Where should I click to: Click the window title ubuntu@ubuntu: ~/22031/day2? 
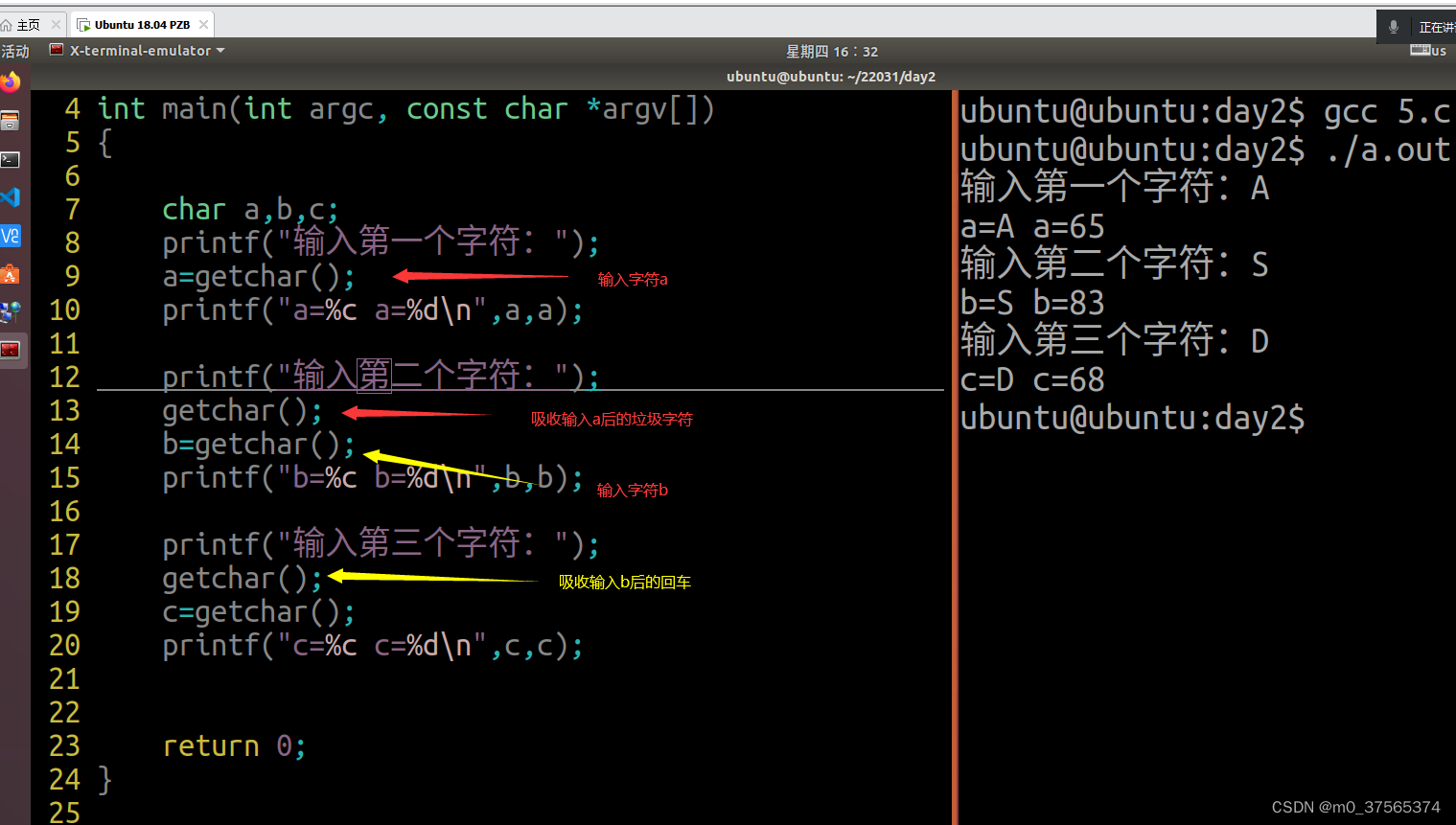tap(831, 77)
